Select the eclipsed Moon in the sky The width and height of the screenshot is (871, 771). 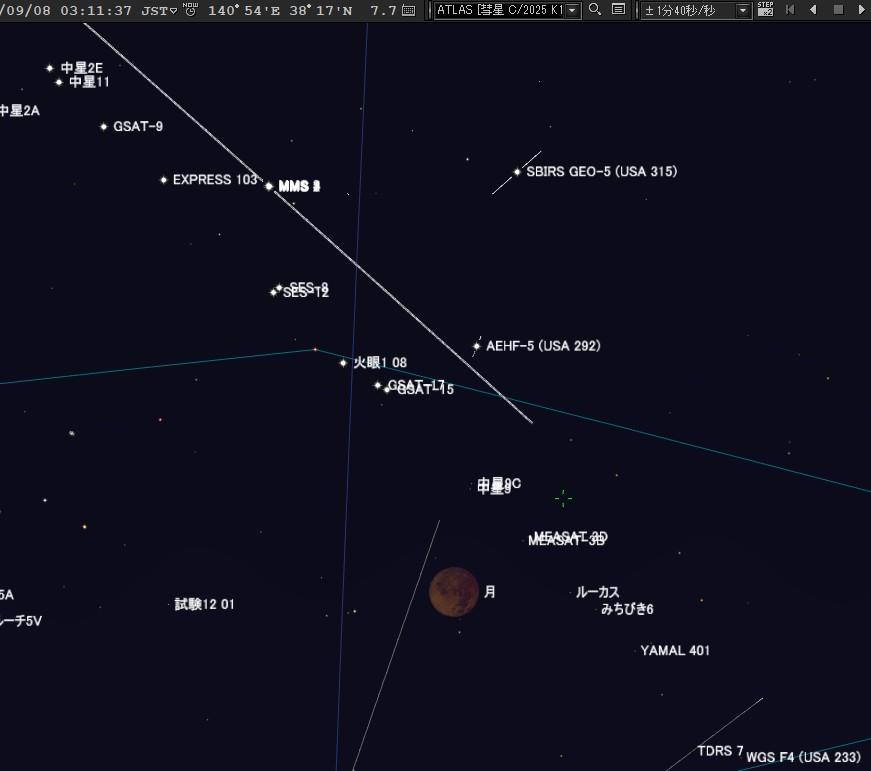(x=454, y=592)
